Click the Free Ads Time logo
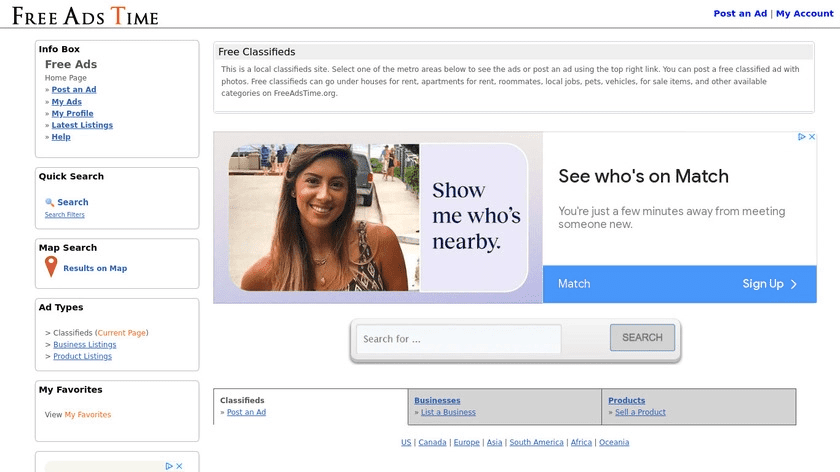Viewport: 840px width, 472px height. (x=85, y=16)
